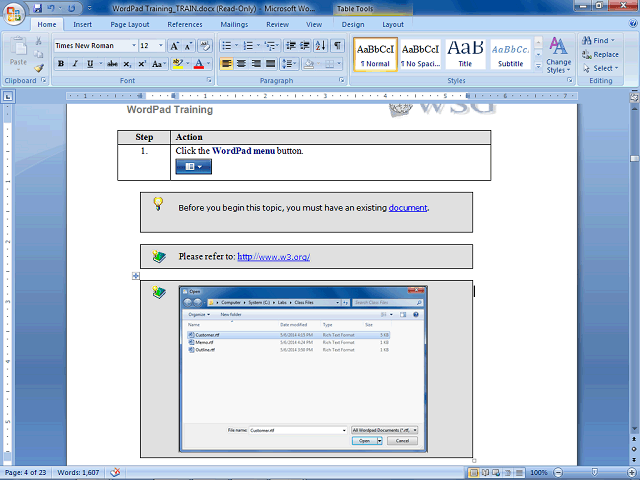The image size is (640, 480).
Task: Toggle Italic formatting
Action: pos(75,64)
